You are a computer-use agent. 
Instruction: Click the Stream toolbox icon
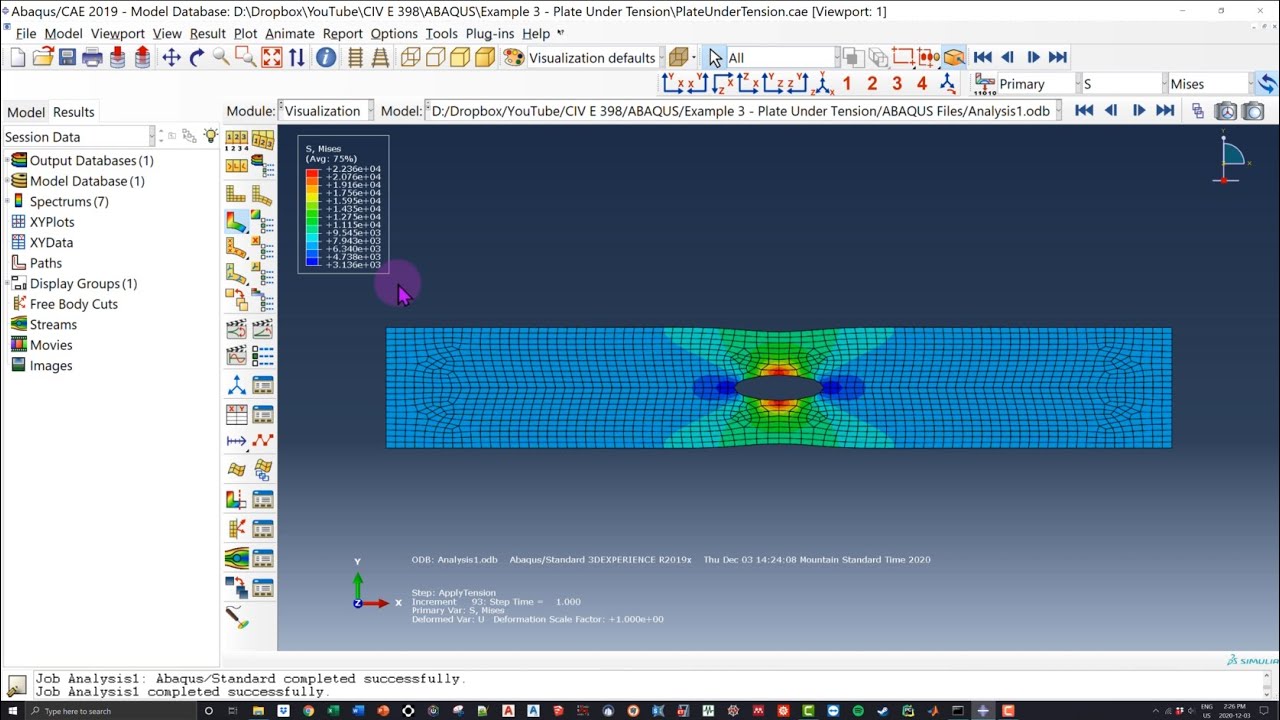237,557
